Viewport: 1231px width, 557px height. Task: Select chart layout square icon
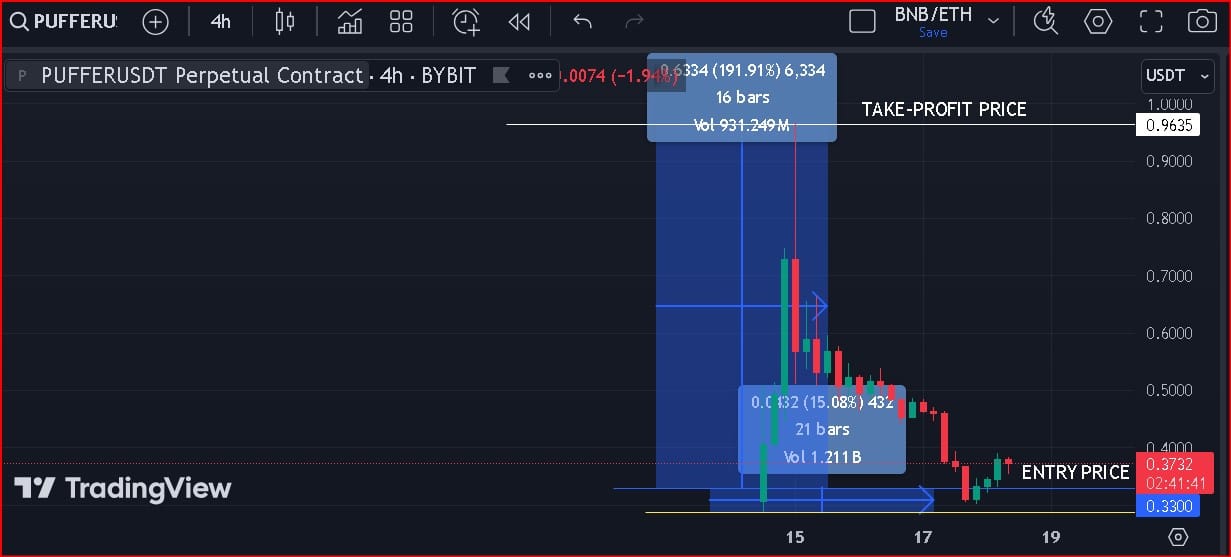tap(862, 21)
